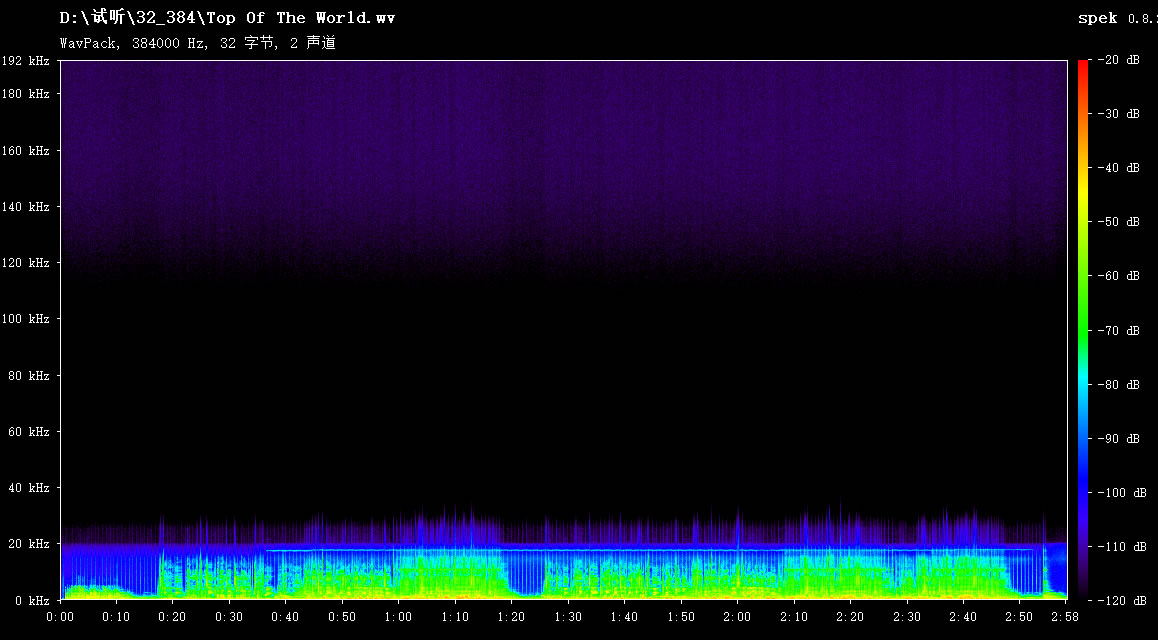Click the file path title 'Top Of The World.wv'

[227, 18]
